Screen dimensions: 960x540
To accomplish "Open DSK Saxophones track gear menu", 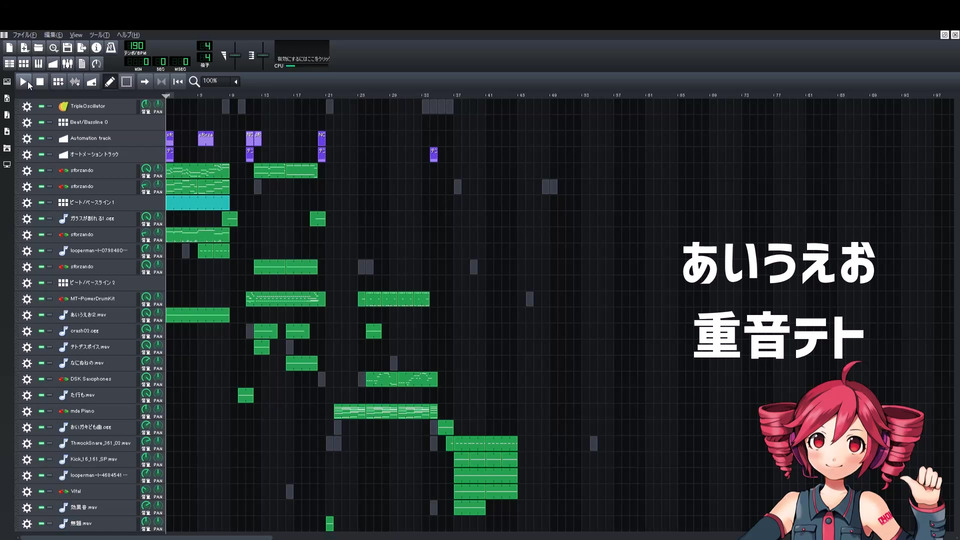I will [27, 379].
